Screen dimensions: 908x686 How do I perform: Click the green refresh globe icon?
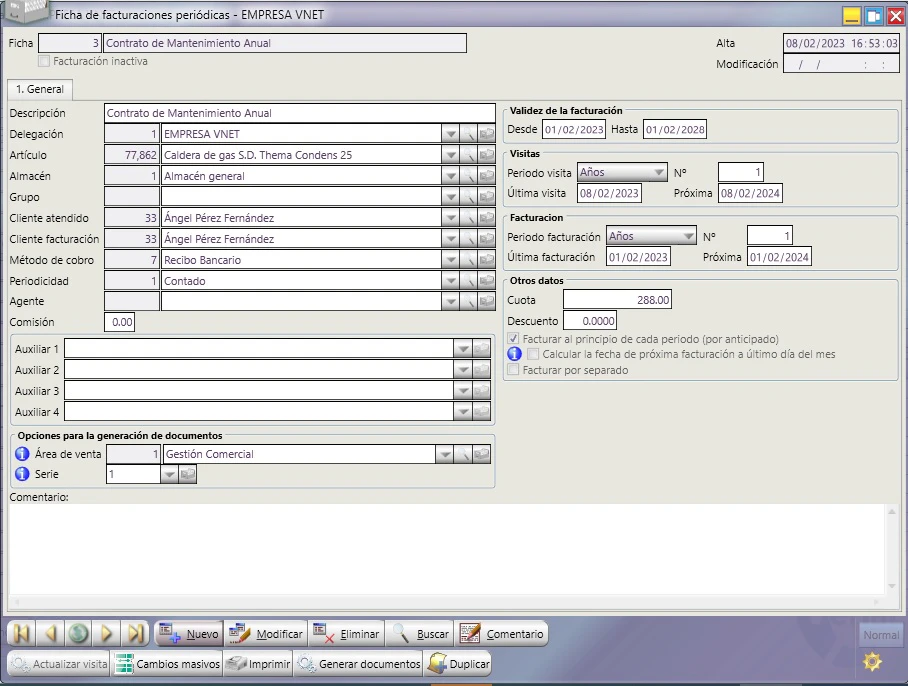79,633
